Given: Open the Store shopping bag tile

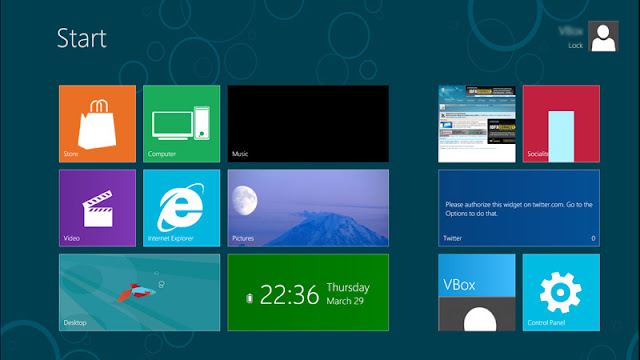Looking at the screenshot, I should [98, 124].
